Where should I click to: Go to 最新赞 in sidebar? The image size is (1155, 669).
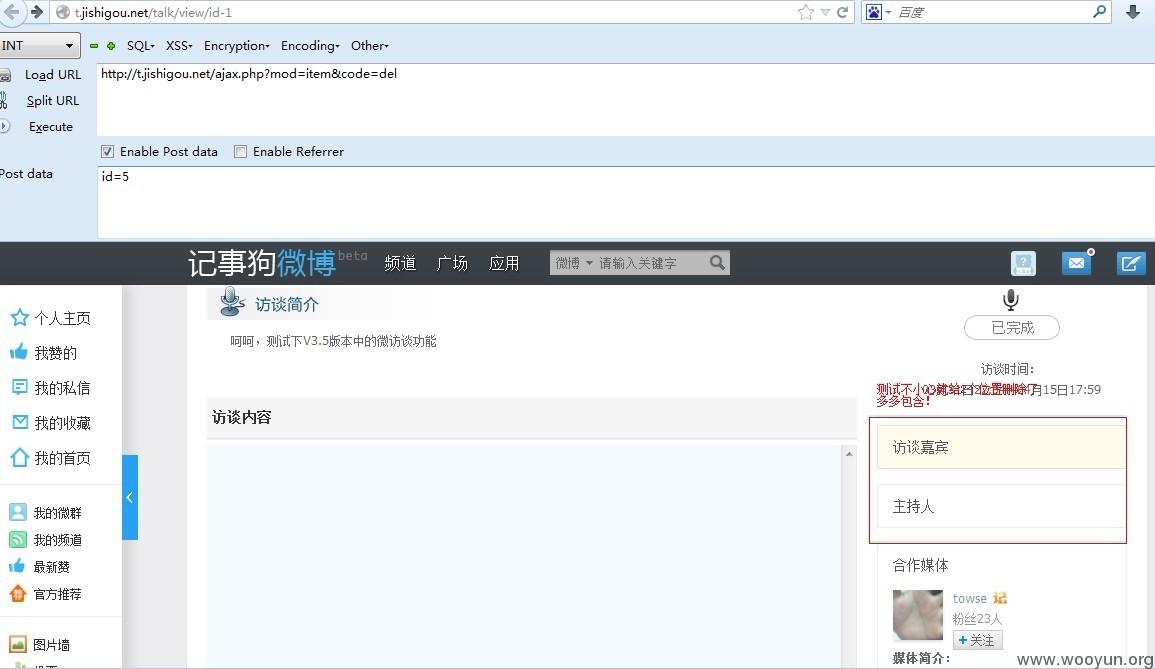pyautogui.click(x=52, y=567)
